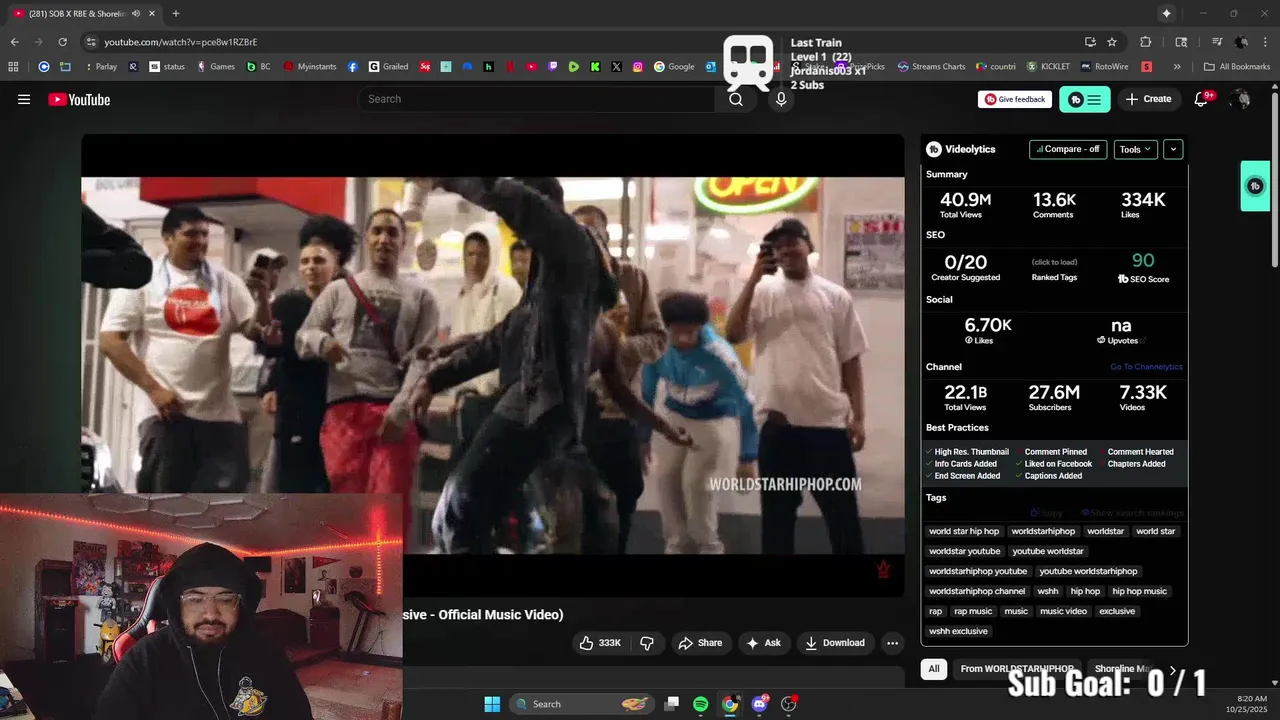Collapse the Videolytics panel chevron
Image resolution: width=1280 pixels, height=720 pixels.
pyautogui.click(x=1173, y=149)
